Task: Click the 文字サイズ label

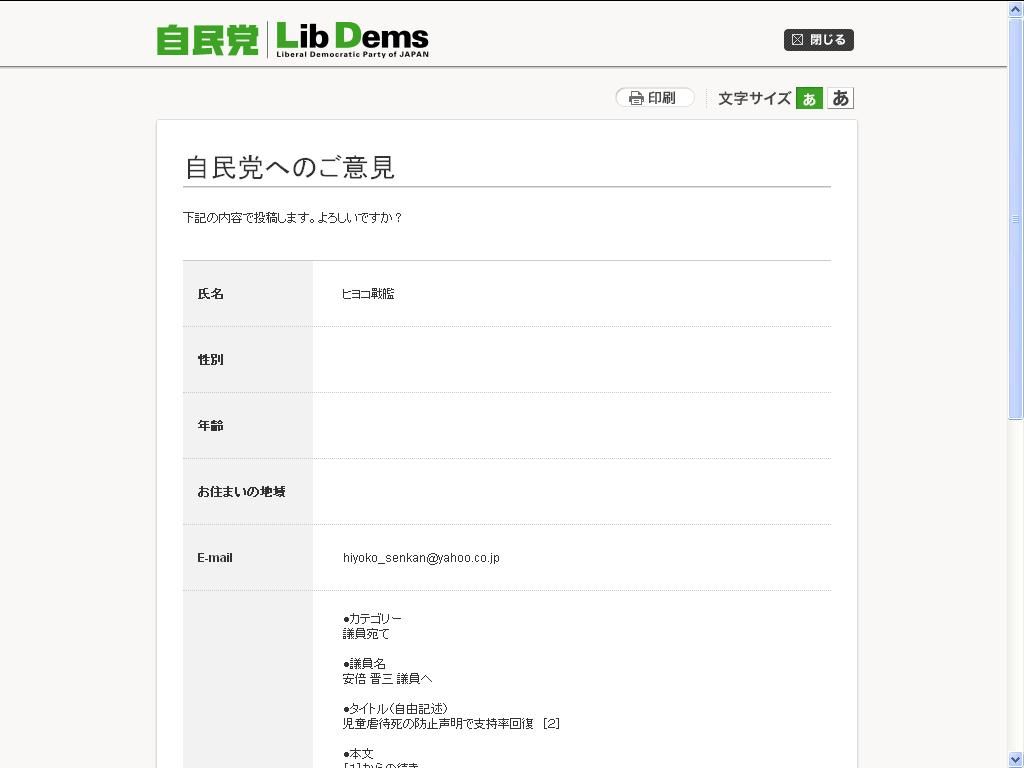Action: coord(754,98)
